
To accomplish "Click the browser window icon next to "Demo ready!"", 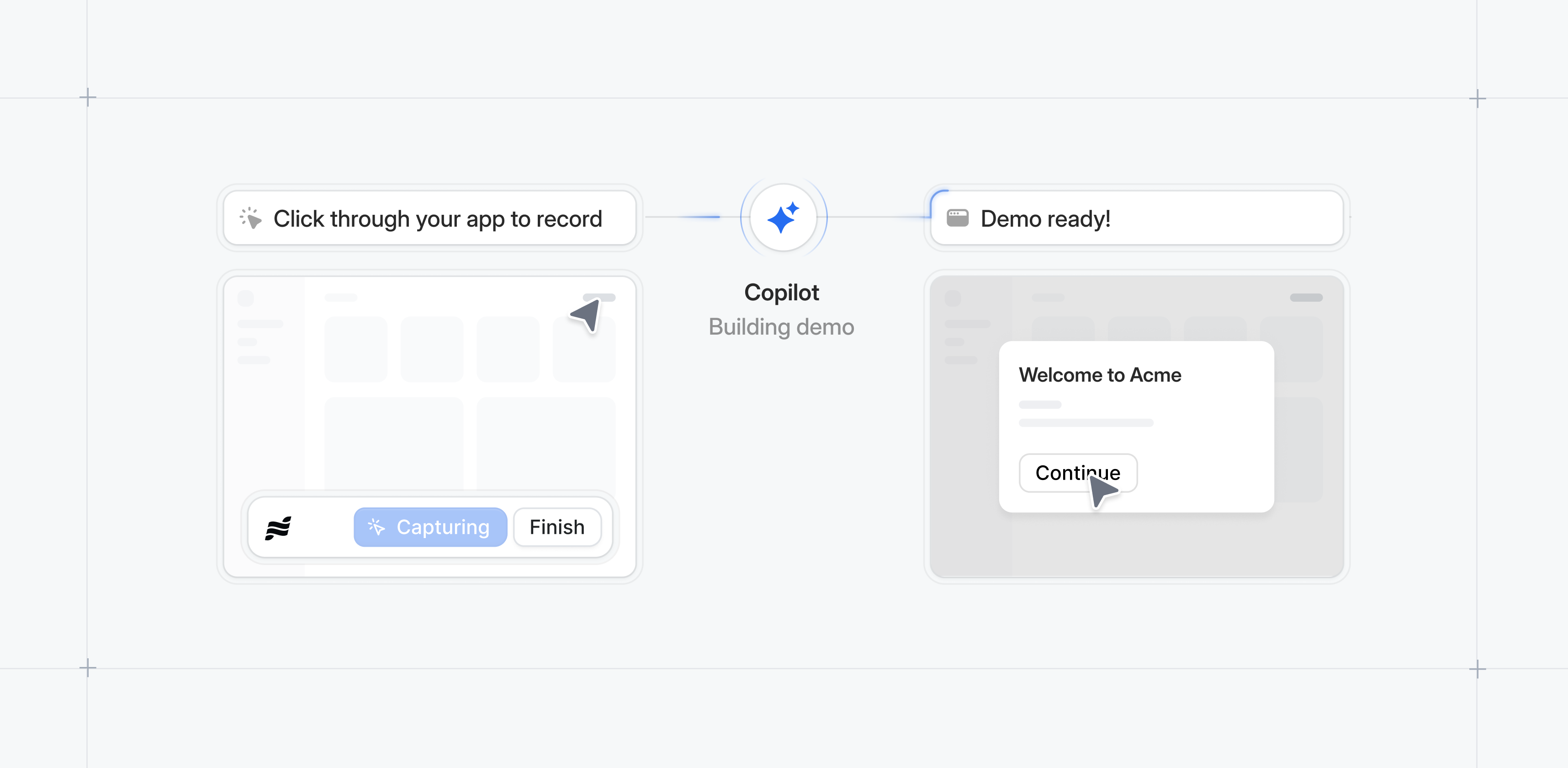I will tap(957, 218).
